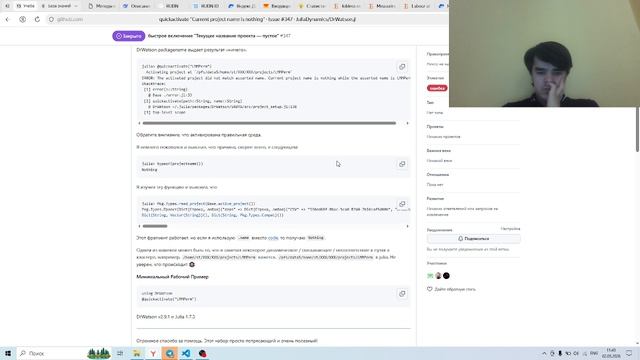Copy the typeof(projectname()) code block

pyautogui.click(x=402, y=164)
